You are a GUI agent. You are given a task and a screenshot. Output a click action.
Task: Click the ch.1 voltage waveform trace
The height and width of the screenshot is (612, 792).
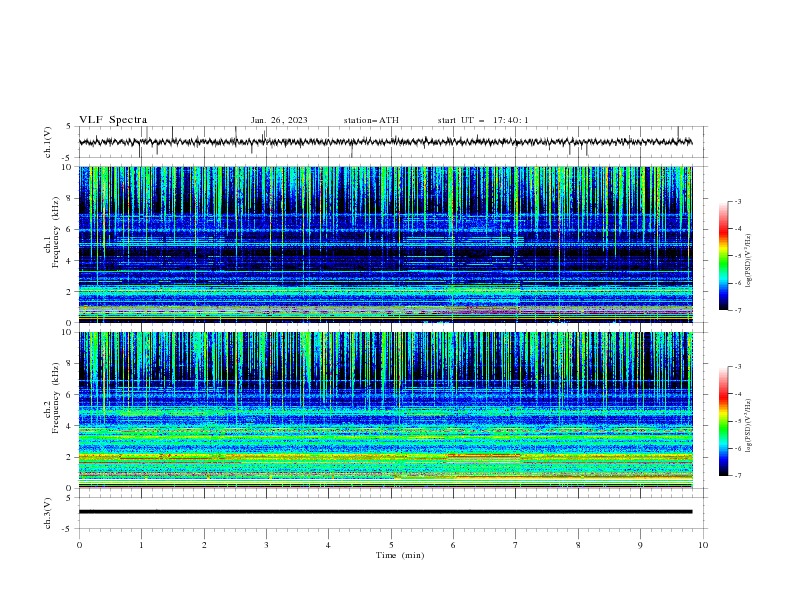point(385,142)
